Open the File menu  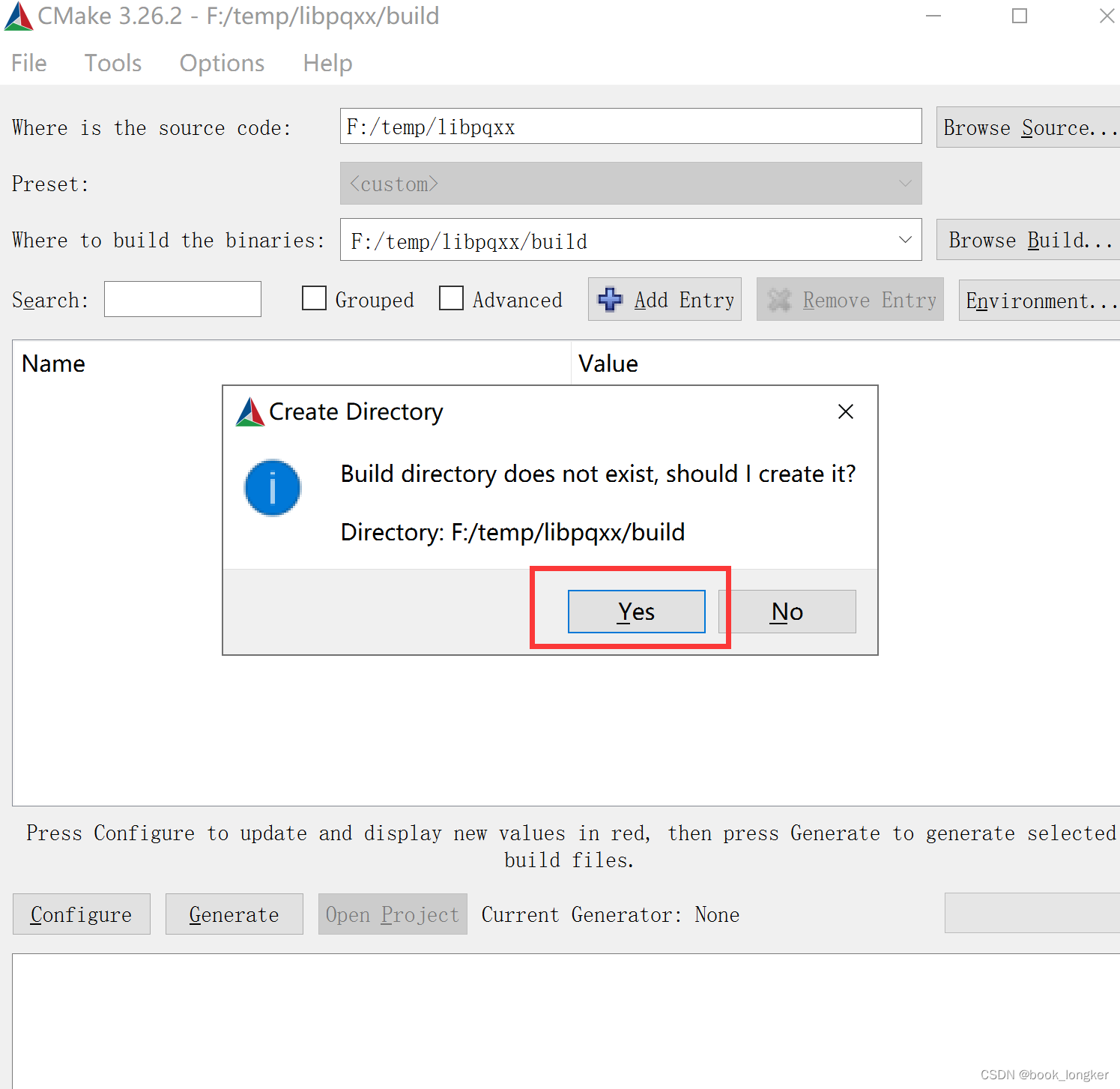29,63
